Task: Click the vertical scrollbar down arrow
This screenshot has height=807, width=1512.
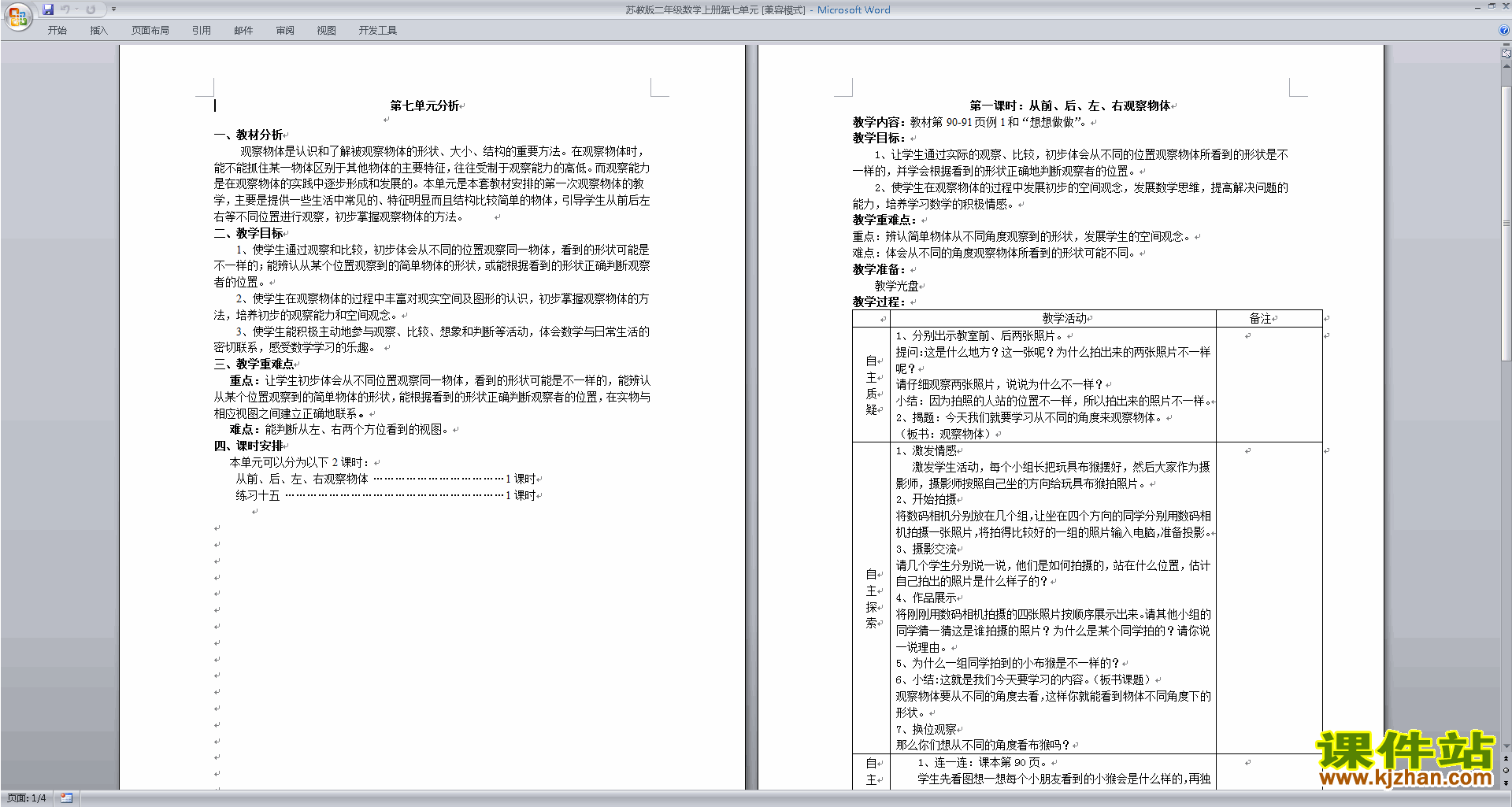Action: 1506,746
